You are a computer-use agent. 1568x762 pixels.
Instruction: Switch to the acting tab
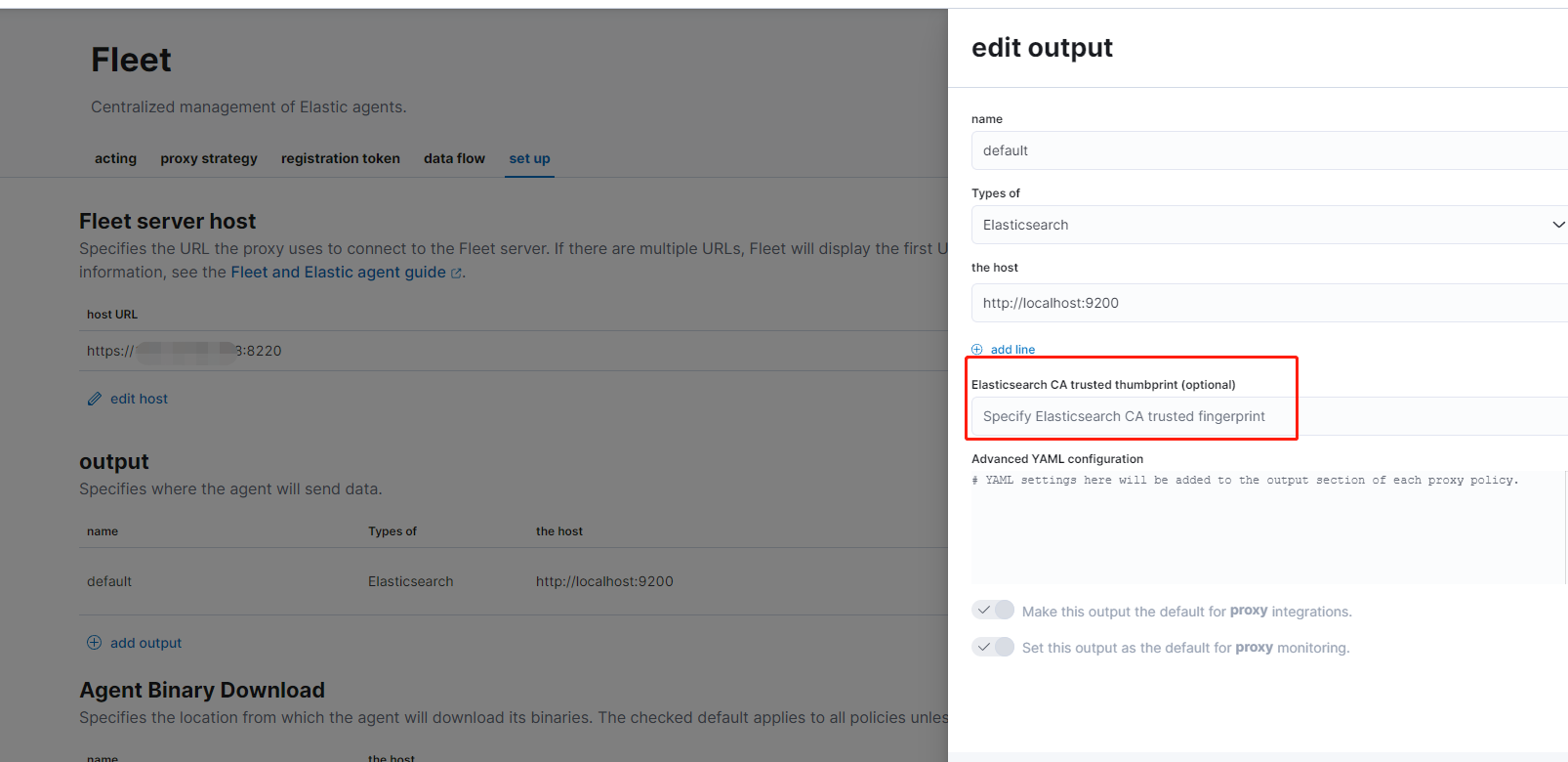[116, 158]
